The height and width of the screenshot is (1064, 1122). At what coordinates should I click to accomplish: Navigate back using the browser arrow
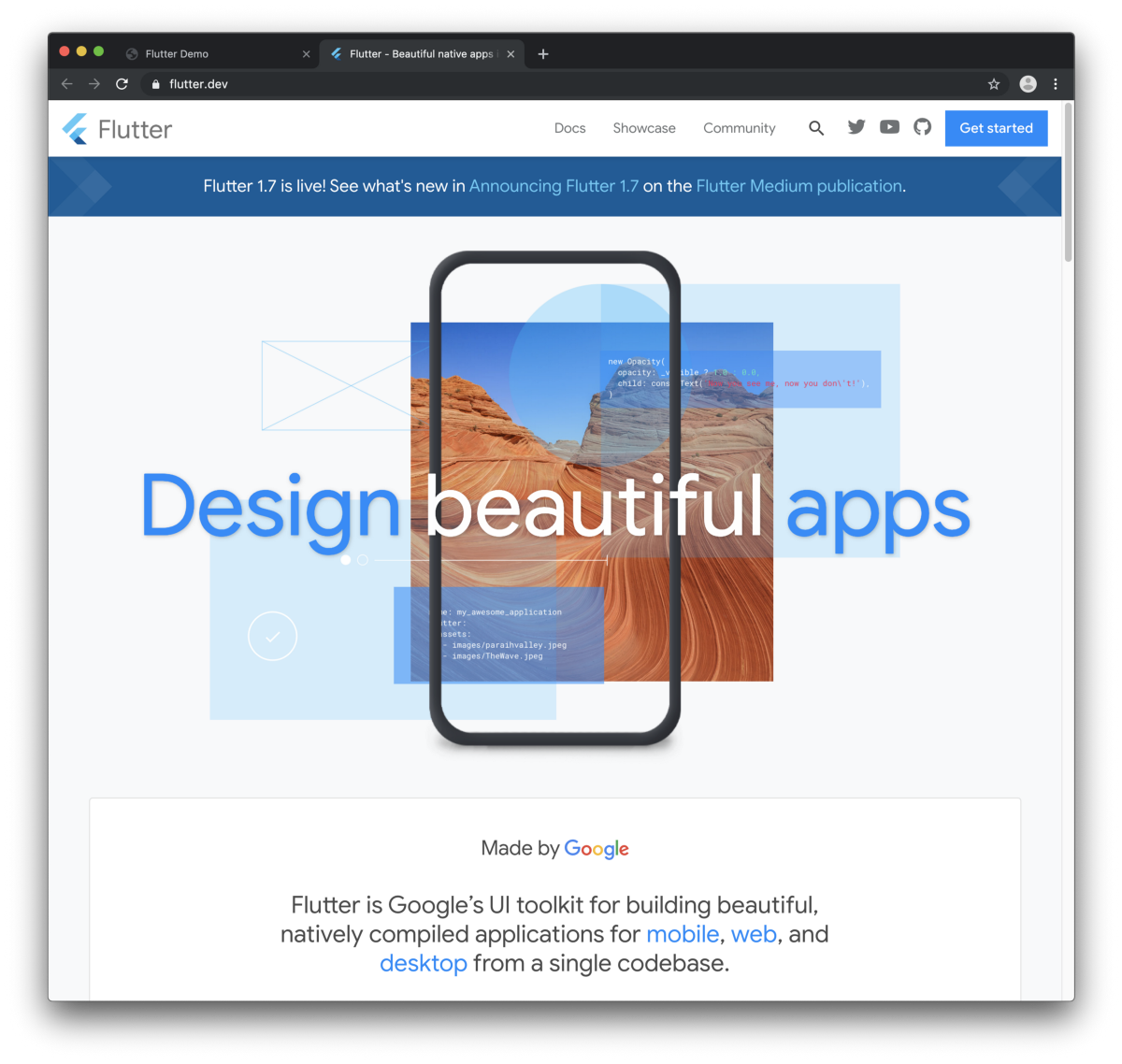tap(66, 83)
